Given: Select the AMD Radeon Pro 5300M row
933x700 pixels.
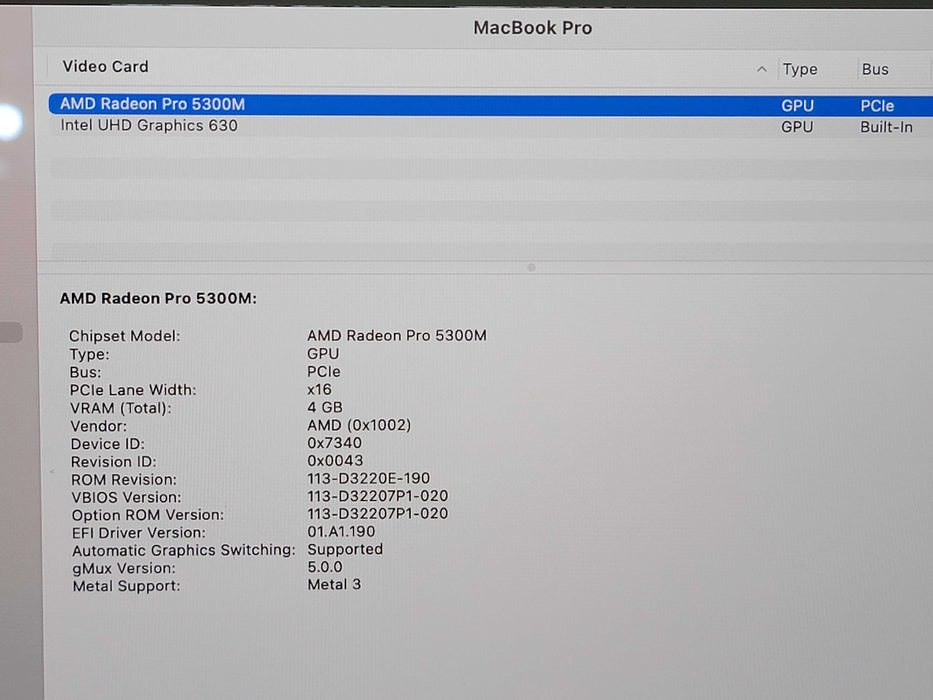Looking at the screenshot, I should (300, 104).
